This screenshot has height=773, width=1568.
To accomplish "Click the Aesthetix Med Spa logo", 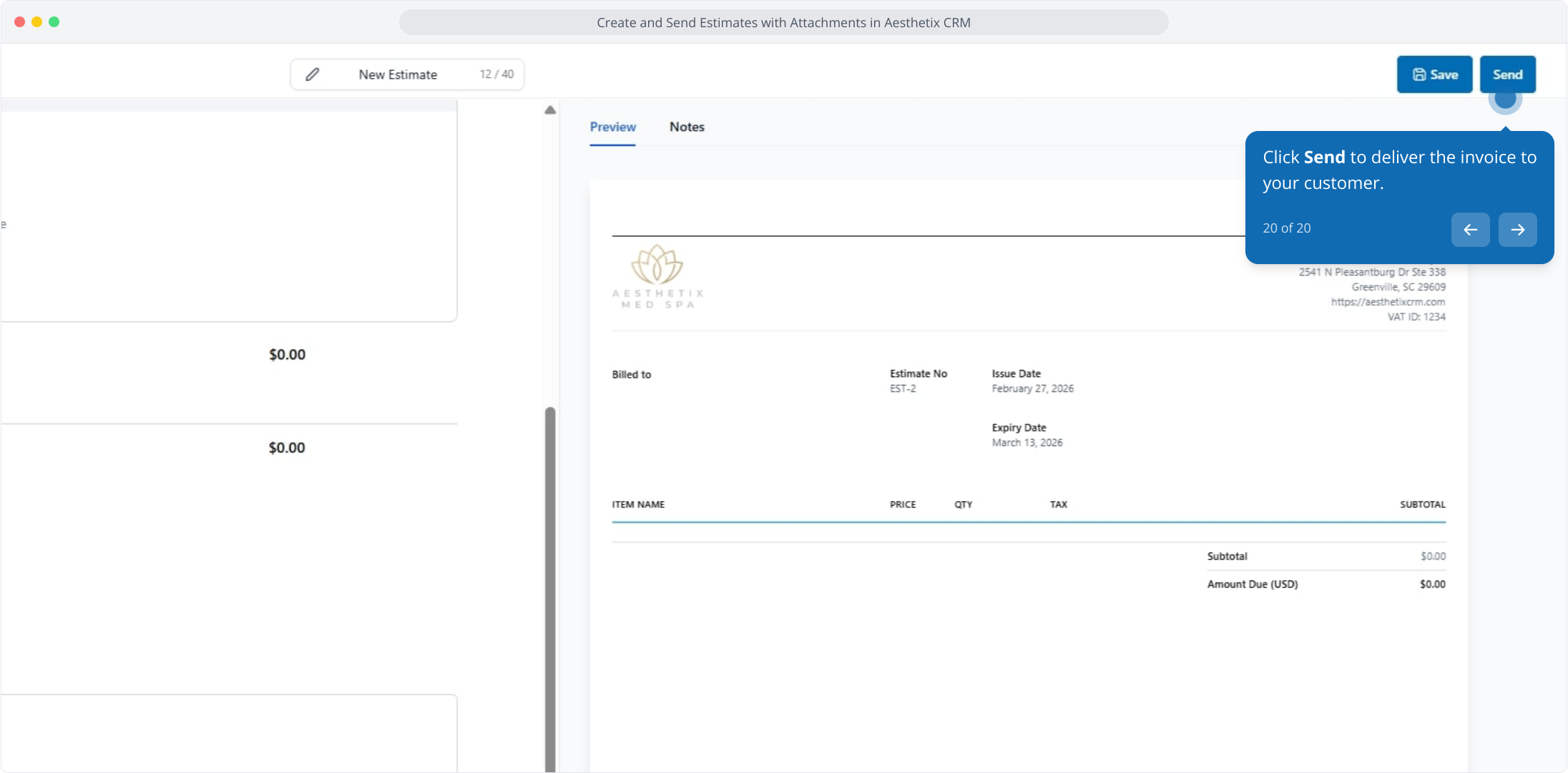I will (657, 277).
